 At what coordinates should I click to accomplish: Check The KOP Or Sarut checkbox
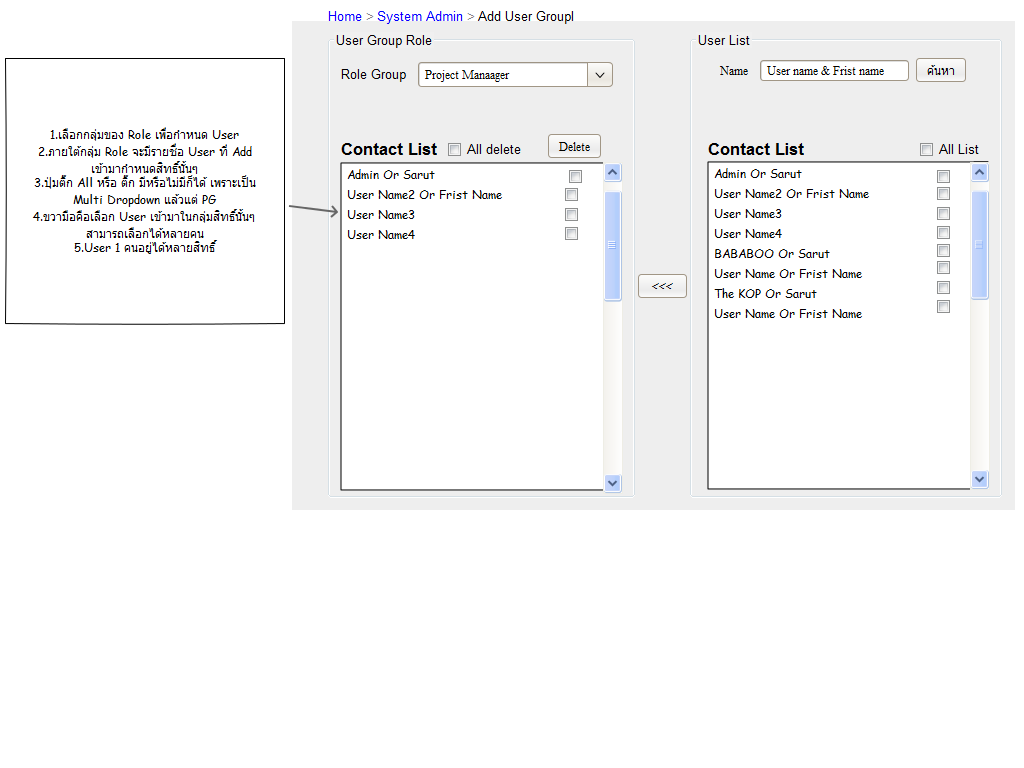click(943, 287)
